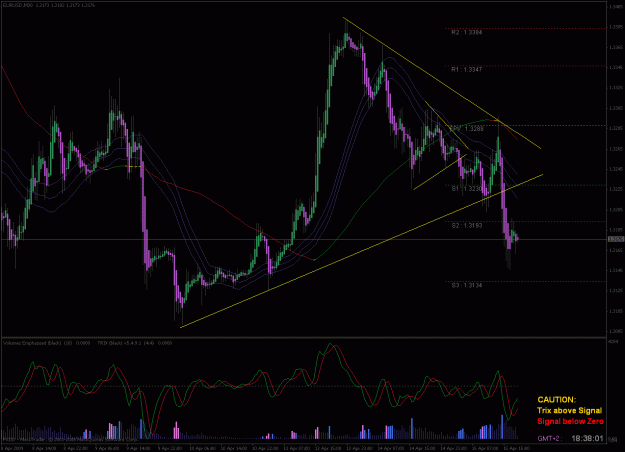This screenshot has height=452, width=625.
Task: Click the 15 Apr 15:00 time axis label
Action: coord(517,448)
